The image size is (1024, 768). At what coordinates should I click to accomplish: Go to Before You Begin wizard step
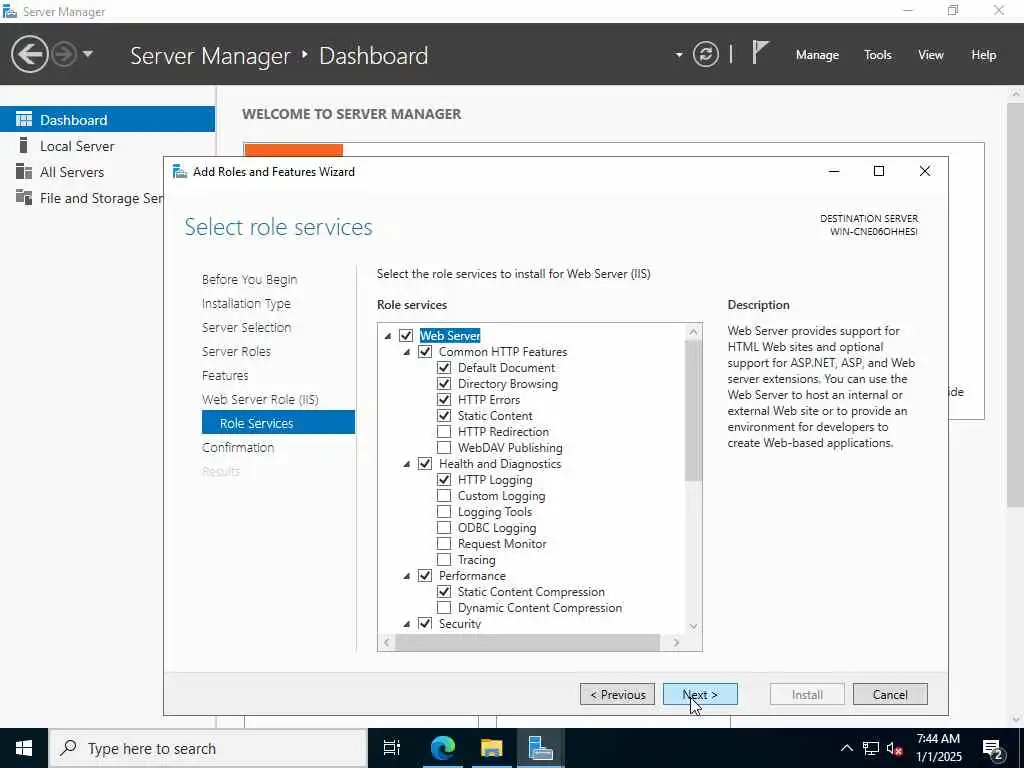pyautogui.click(x=249, y=280)
